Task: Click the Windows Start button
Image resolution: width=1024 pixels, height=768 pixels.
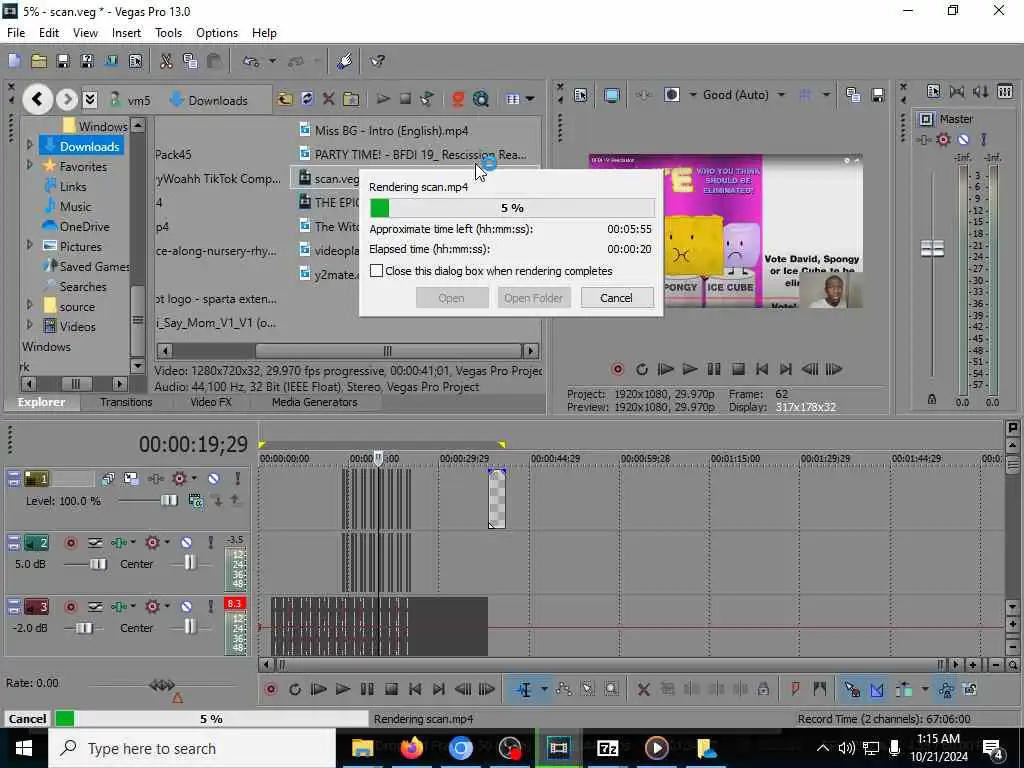Action: pyautogui.click(x=24, y=748)
